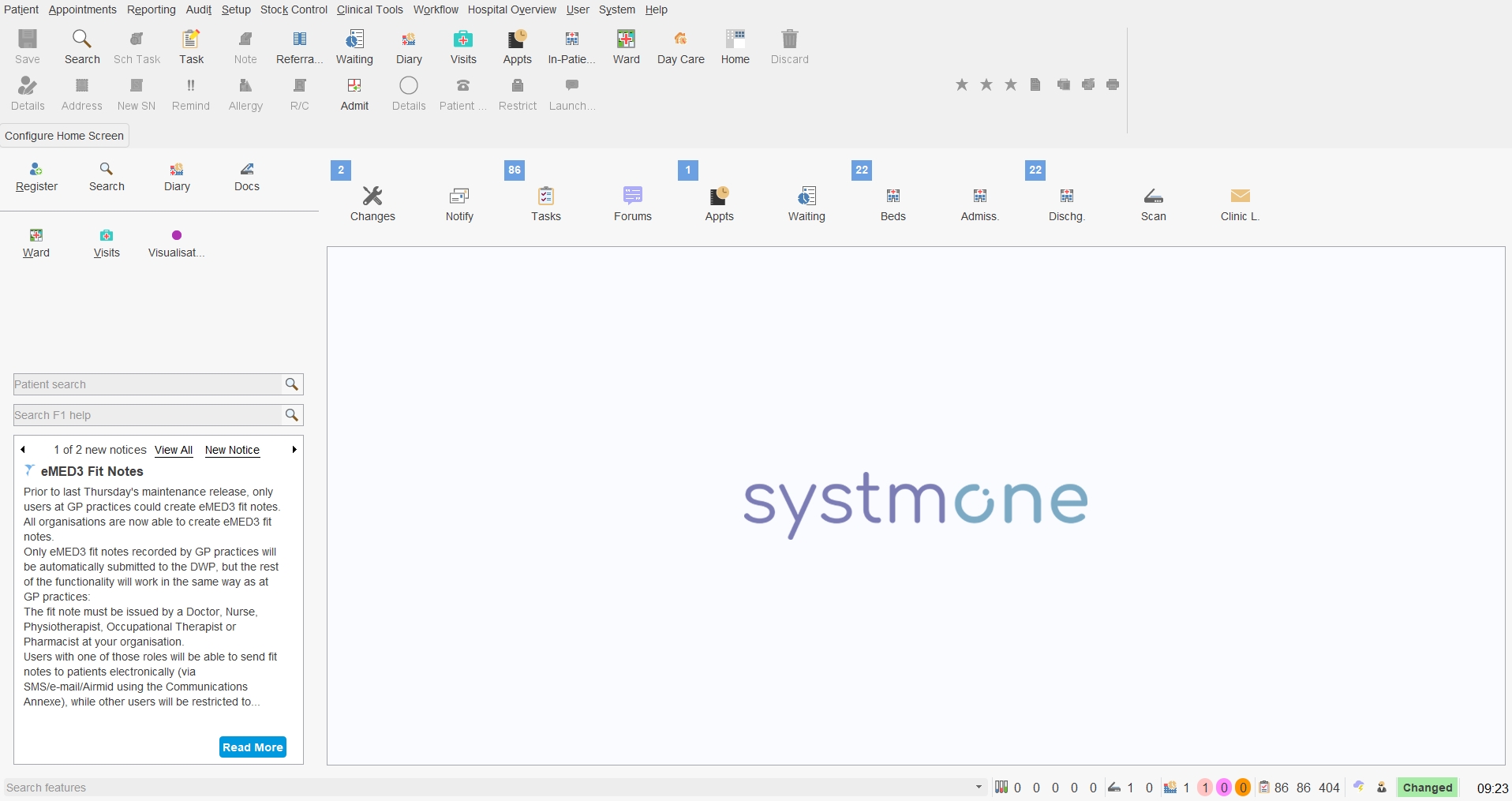Open the Day Care toolbar icon
Screen dimensions: 1512x801
pos(680,47)
